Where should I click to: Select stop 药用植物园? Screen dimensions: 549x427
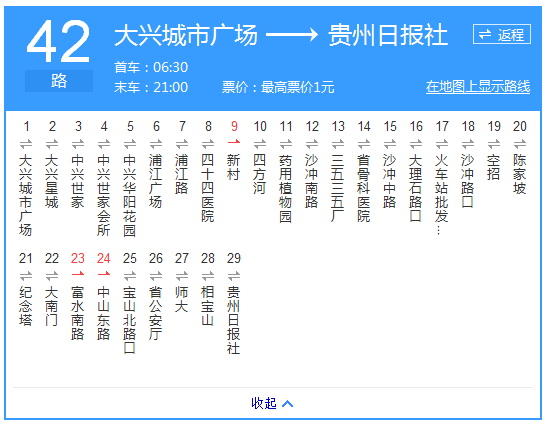point(286,188)
